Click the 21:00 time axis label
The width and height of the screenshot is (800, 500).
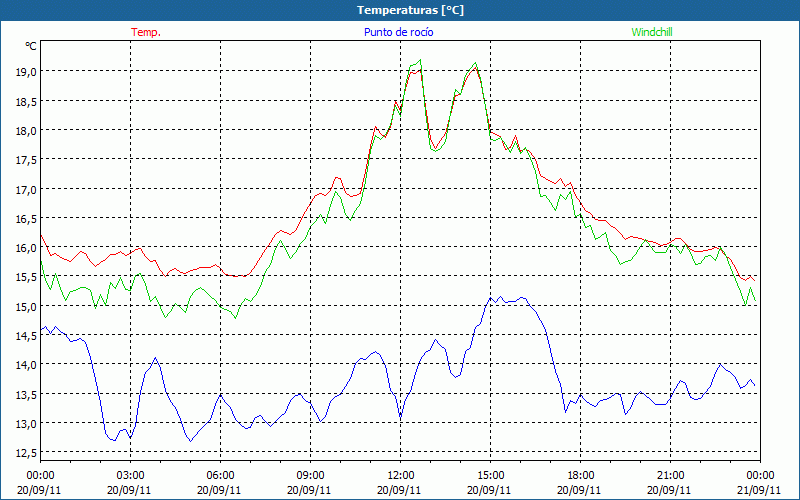click(x=670, y=476)
